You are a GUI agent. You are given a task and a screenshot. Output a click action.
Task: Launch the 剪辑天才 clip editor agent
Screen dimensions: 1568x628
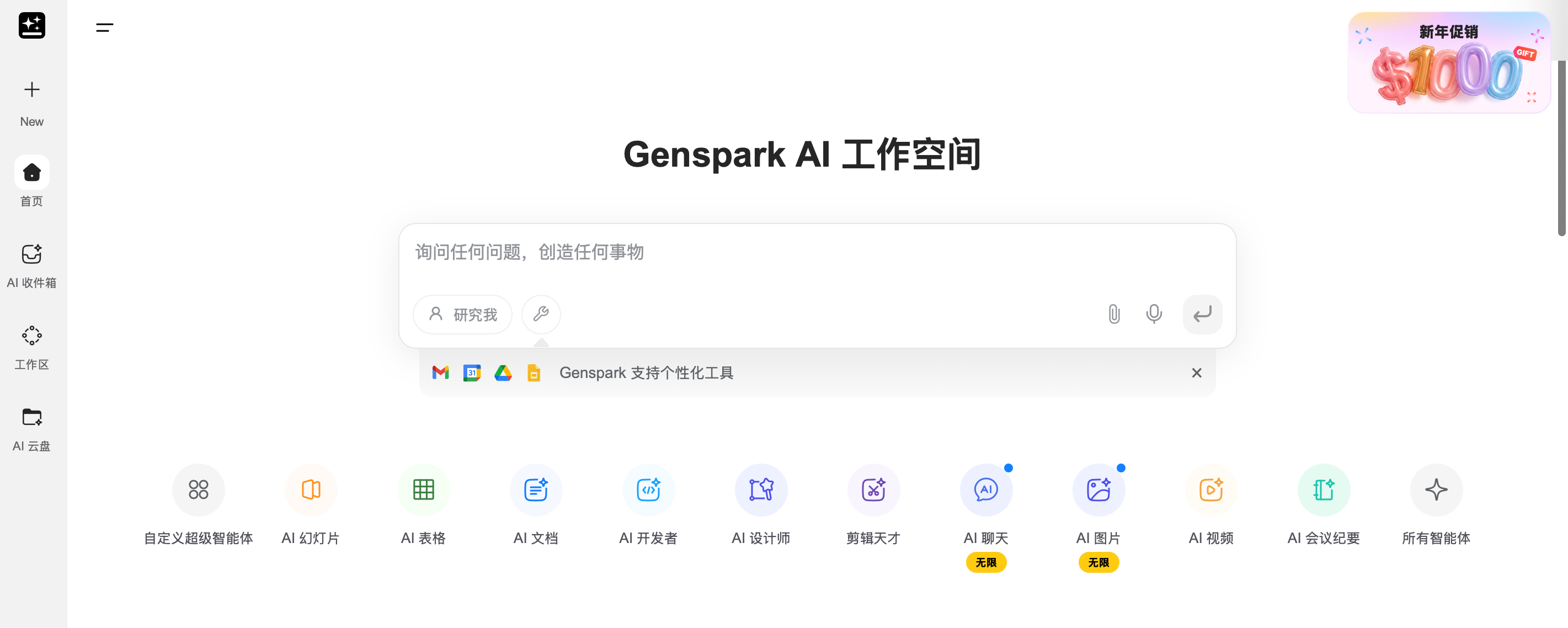(x=873, y=489)
